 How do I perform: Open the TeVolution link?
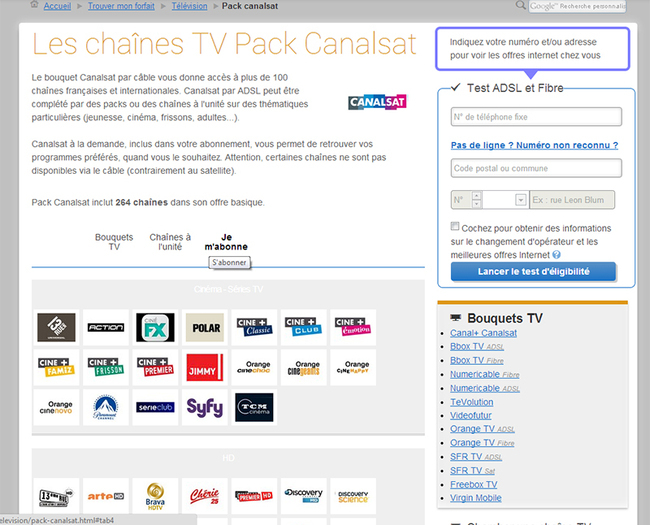tap(472, 402)
